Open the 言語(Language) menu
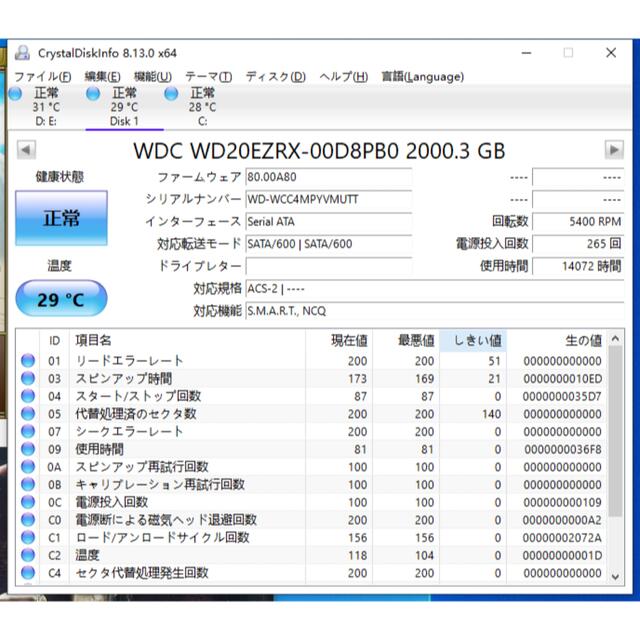This screenshot has width=640, height=640. (x=422, y=77)
